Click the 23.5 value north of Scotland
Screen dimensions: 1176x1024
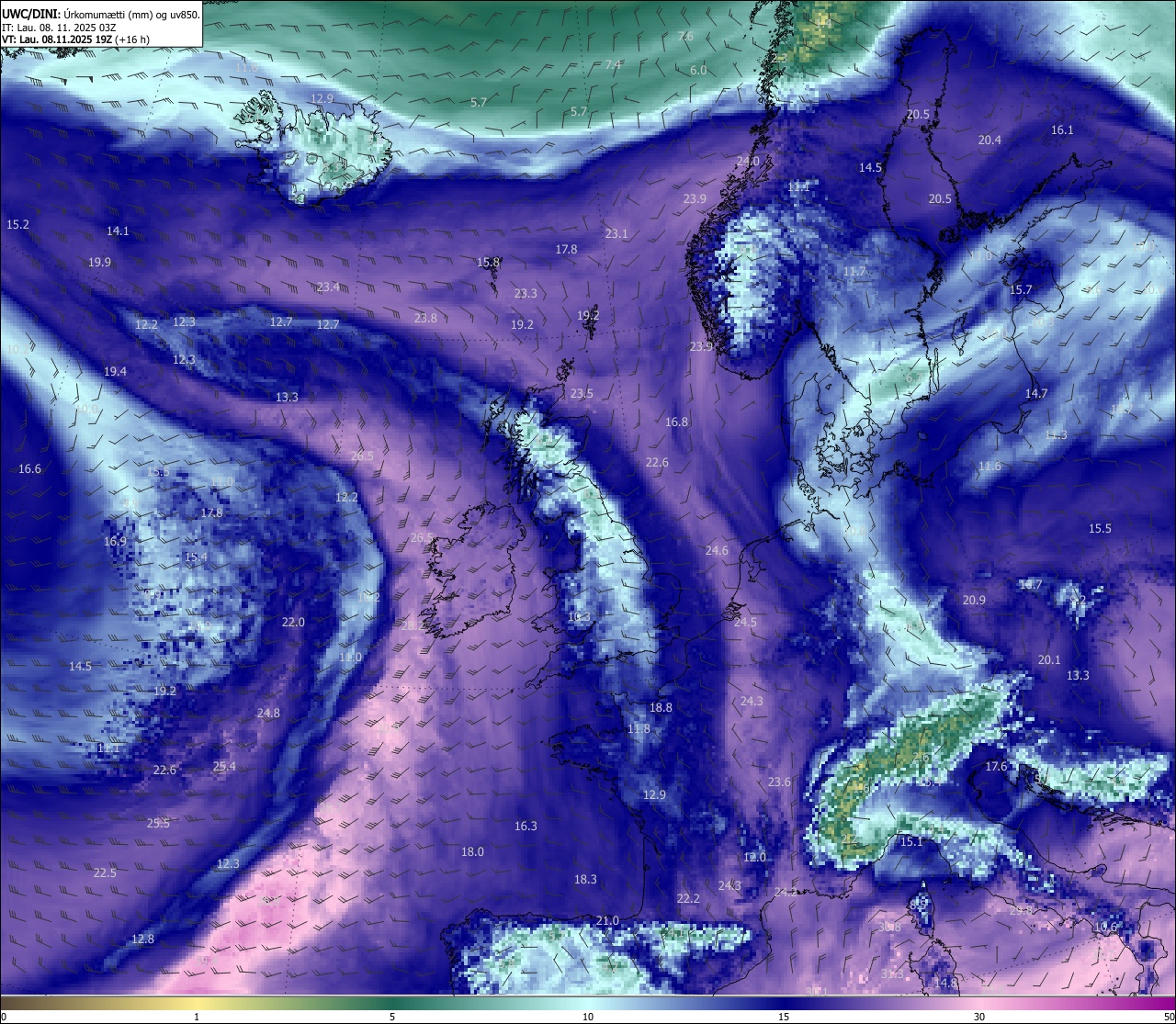coord(582,394)
